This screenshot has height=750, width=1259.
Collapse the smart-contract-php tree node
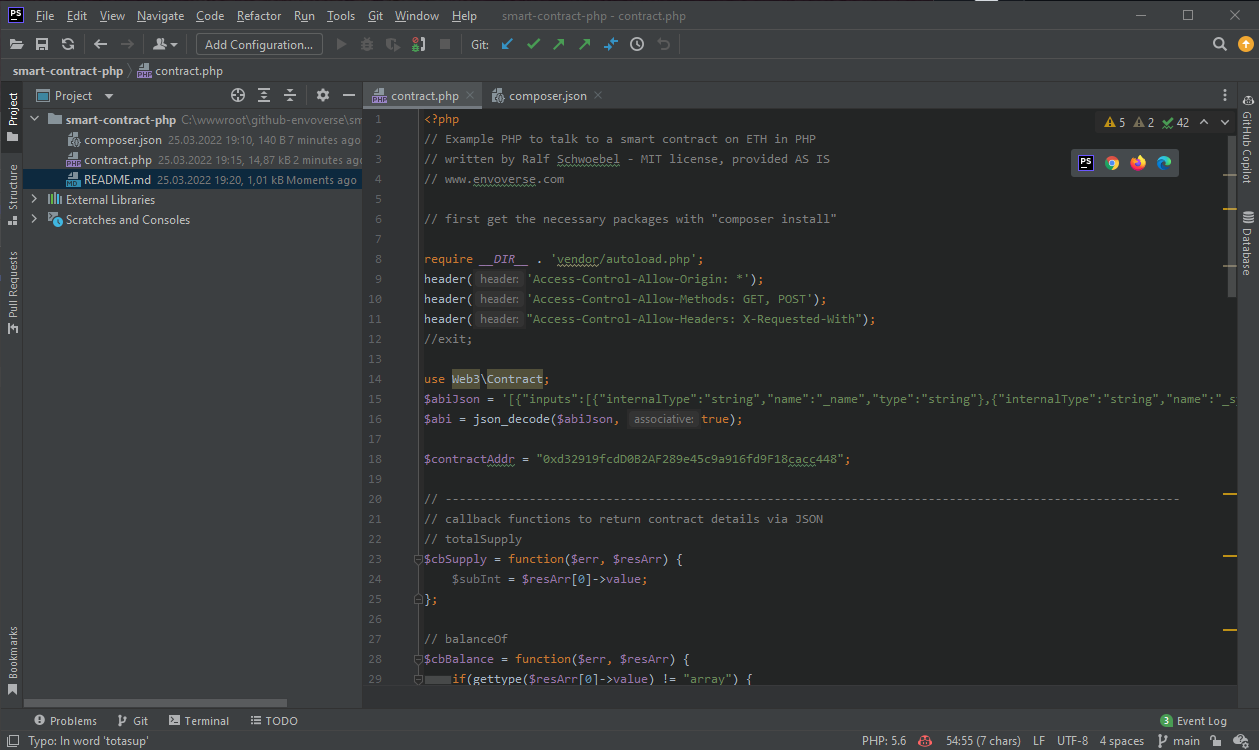[33, 119]
